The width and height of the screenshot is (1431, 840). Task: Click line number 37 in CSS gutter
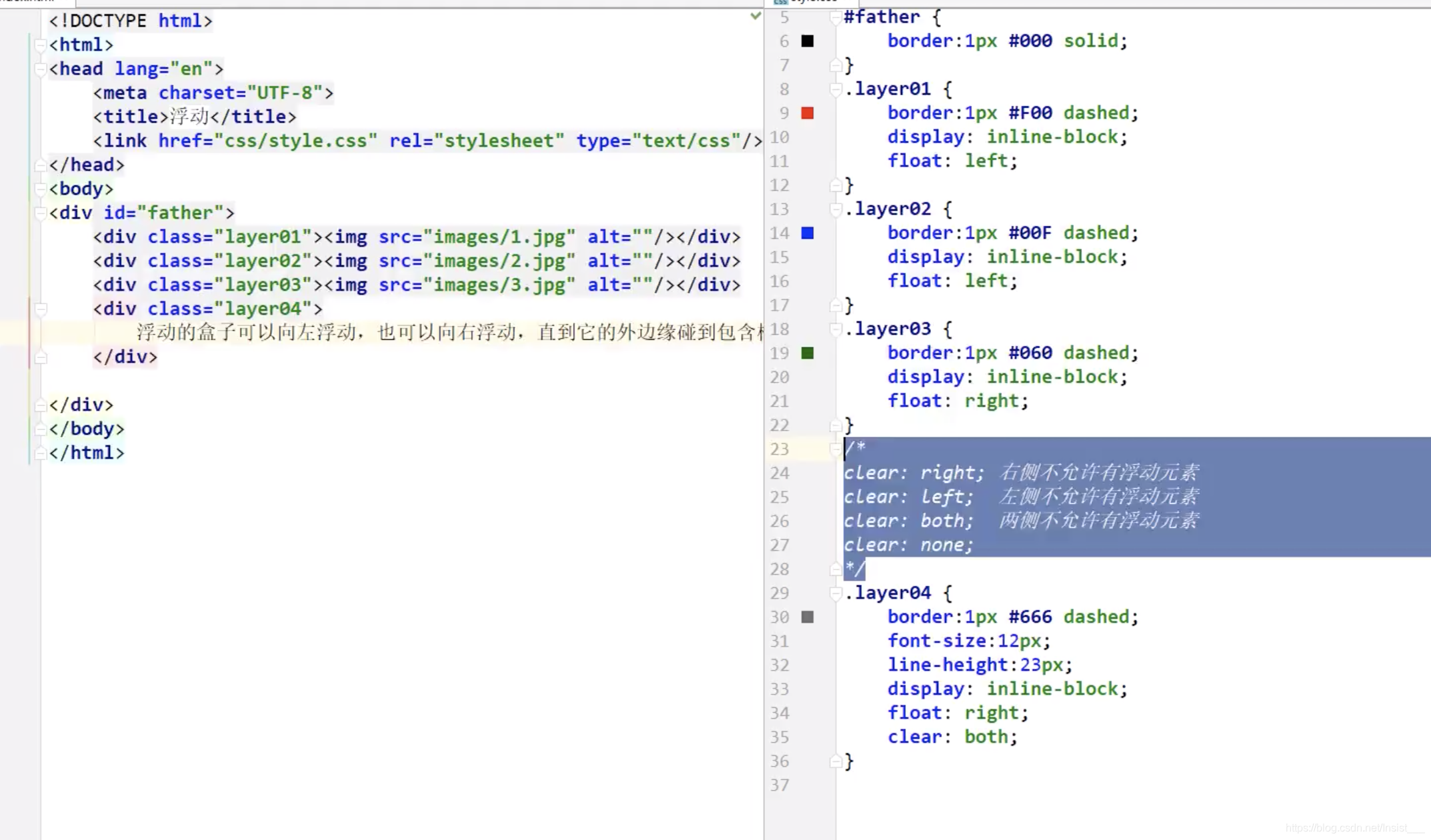click(x=779, y=785)
